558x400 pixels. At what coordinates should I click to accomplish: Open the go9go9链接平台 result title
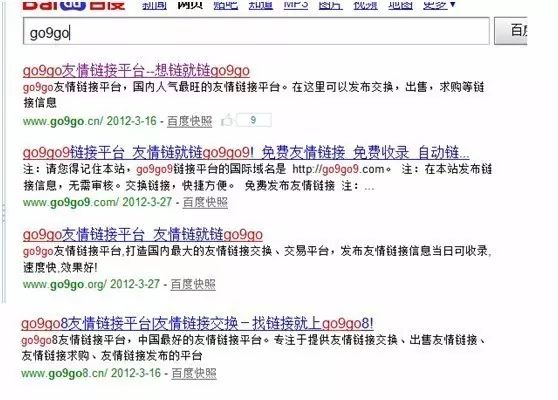(246, 153)
